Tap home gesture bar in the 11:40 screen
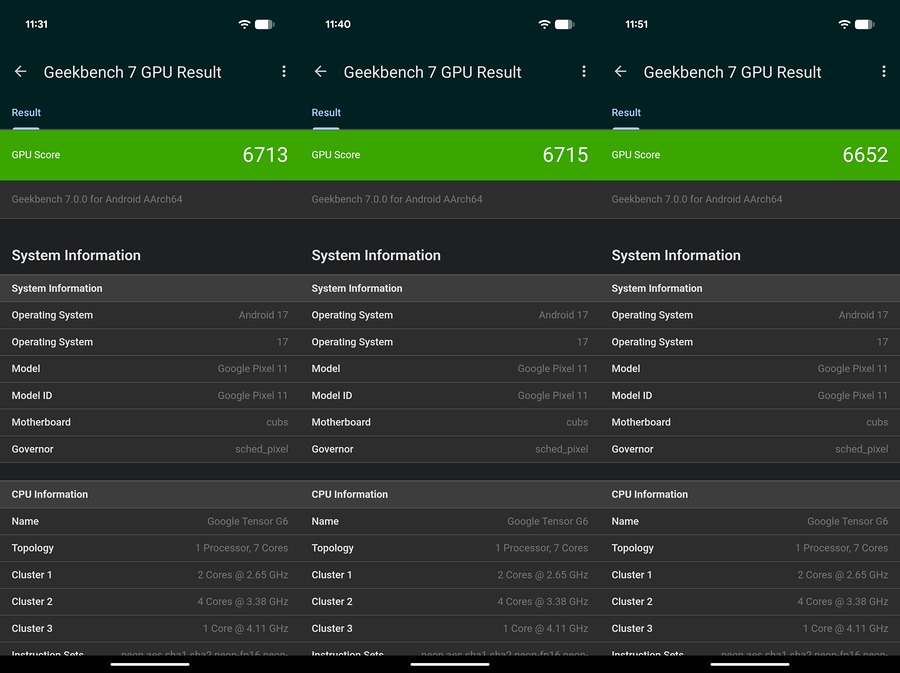The image size is (900, 673). [450, 664]
